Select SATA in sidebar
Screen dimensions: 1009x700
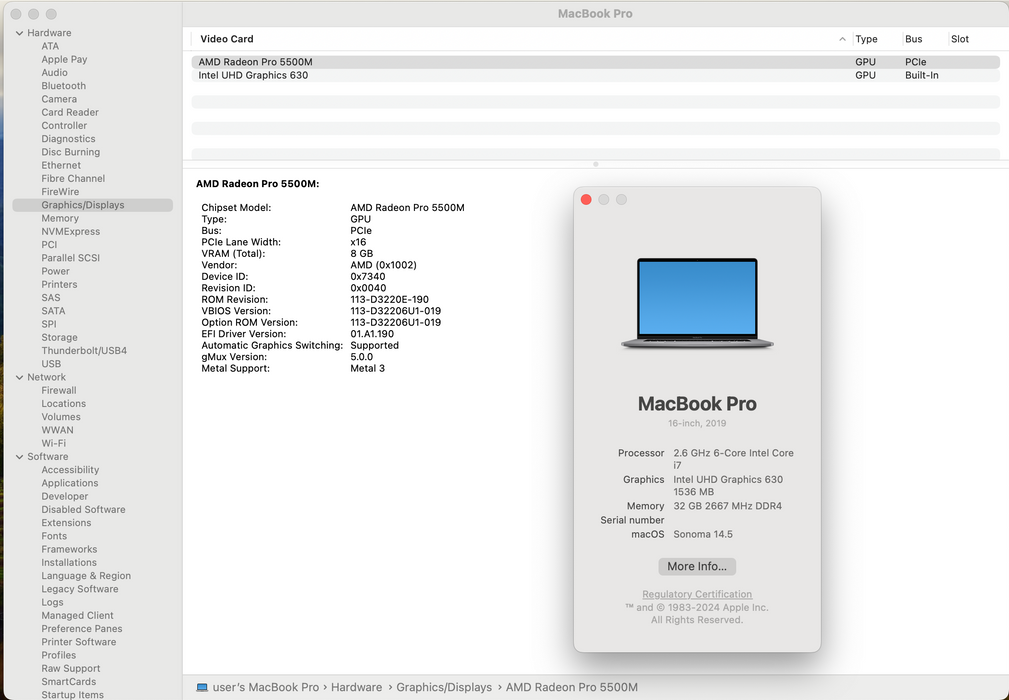[x=53, y=311]
